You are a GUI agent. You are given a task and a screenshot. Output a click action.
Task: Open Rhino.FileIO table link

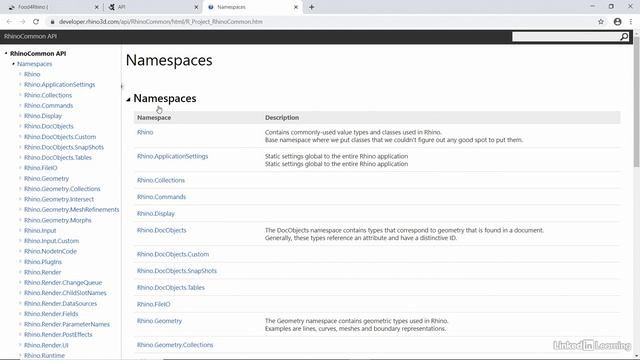point(153,304)
